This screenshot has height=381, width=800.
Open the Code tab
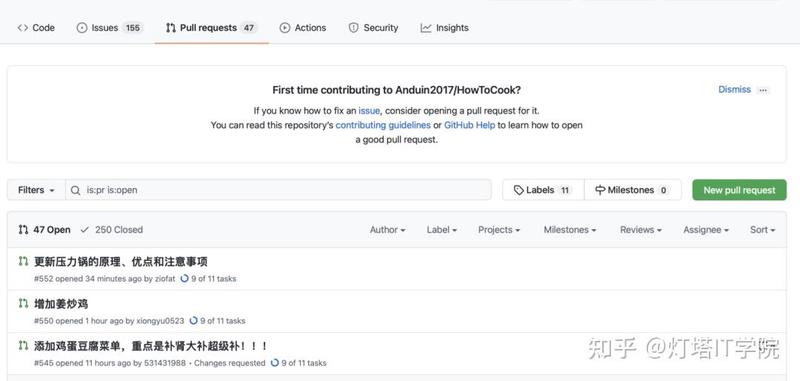point(36,28)
